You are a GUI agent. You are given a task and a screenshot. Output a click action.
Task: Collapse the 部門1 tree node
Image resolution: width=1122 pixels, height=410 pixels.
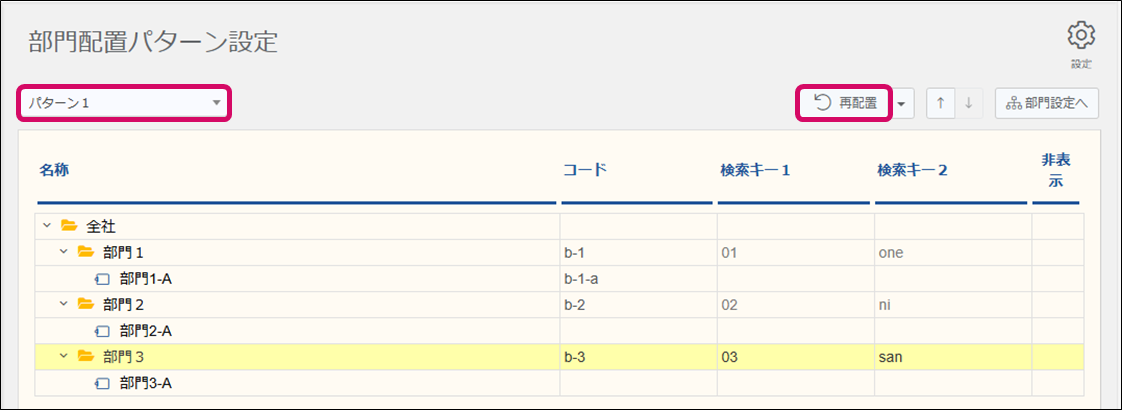(63, 252)
